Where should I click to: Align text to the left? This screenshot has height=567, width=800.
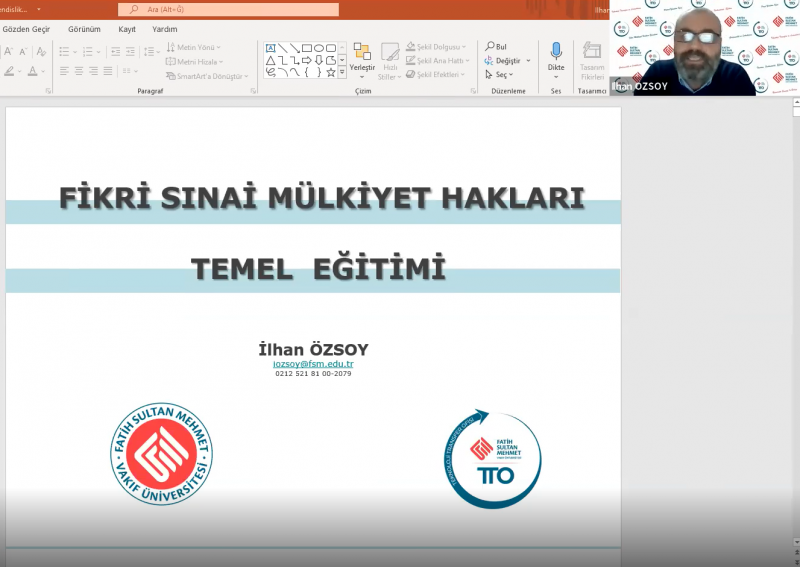point(64,71)
